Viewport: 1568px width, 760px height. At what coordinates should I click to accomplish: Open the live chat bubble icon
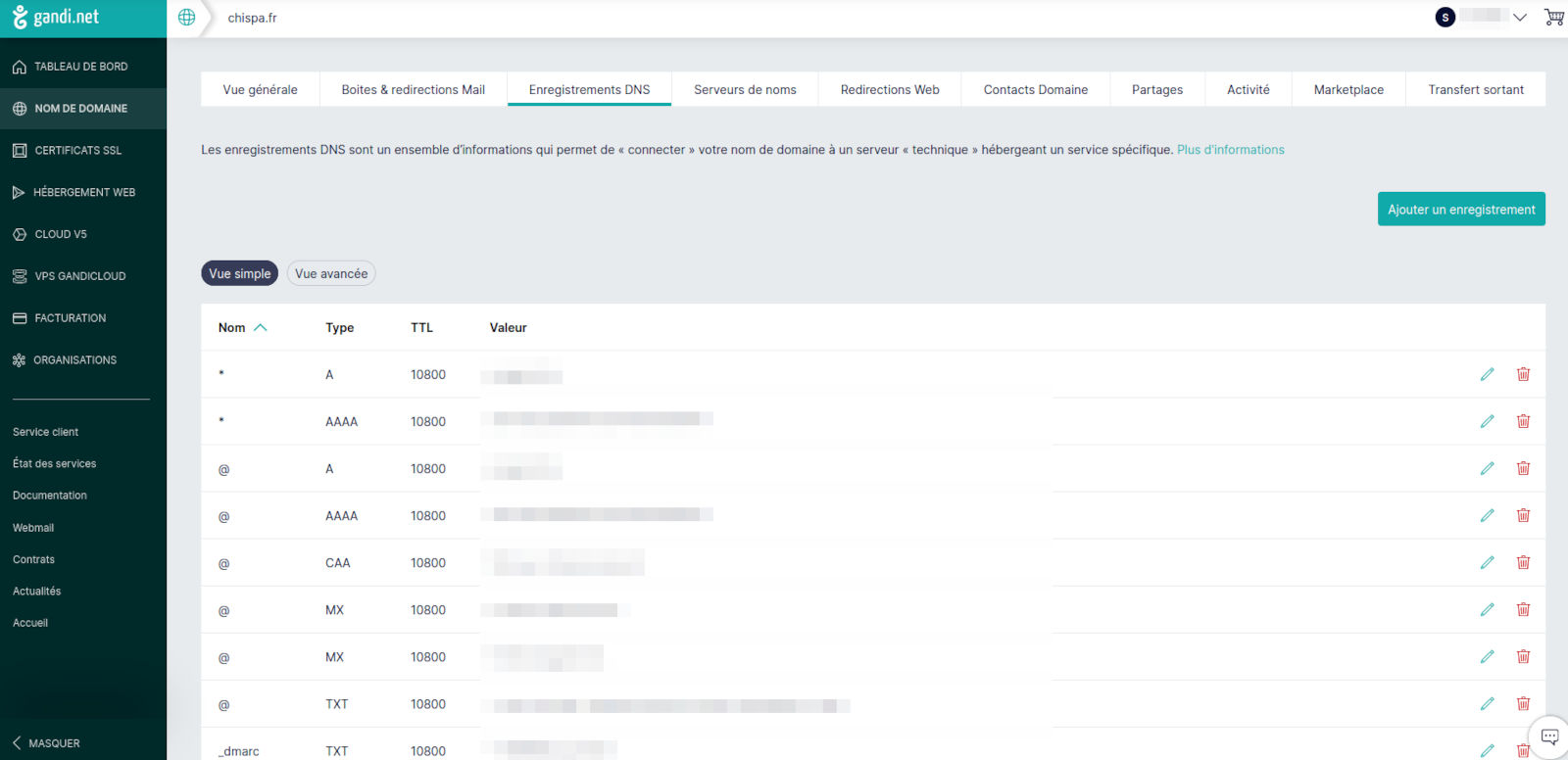[x=1549, y=736]
